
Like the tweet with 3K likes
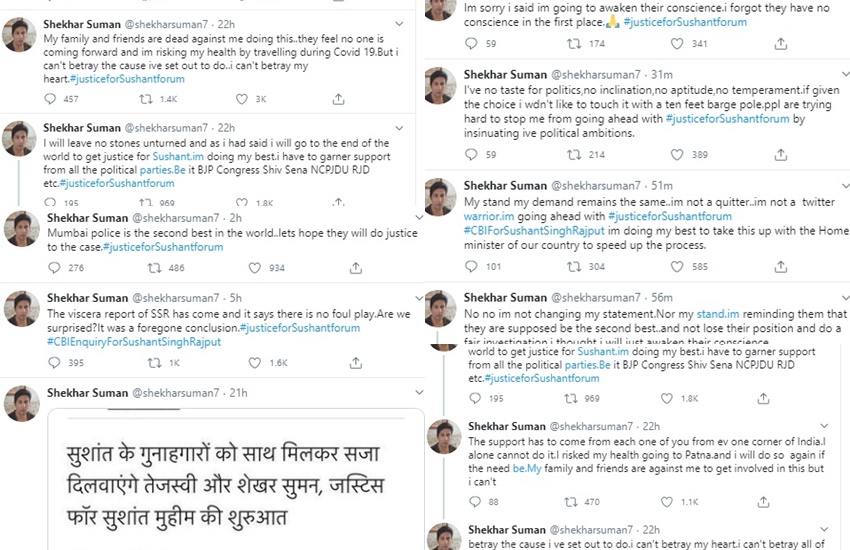pyautogui.click(x=242, y=99)
